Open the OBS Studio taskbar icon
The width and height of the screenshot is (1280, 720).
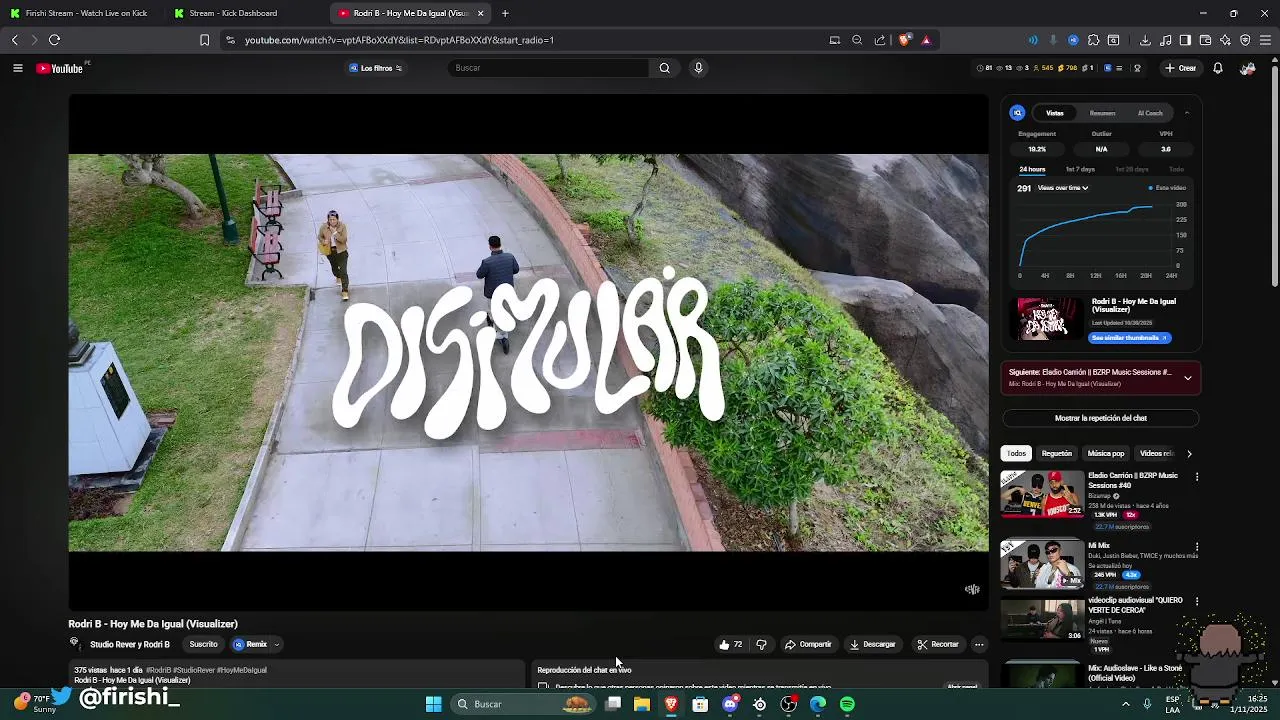[789, 704]
